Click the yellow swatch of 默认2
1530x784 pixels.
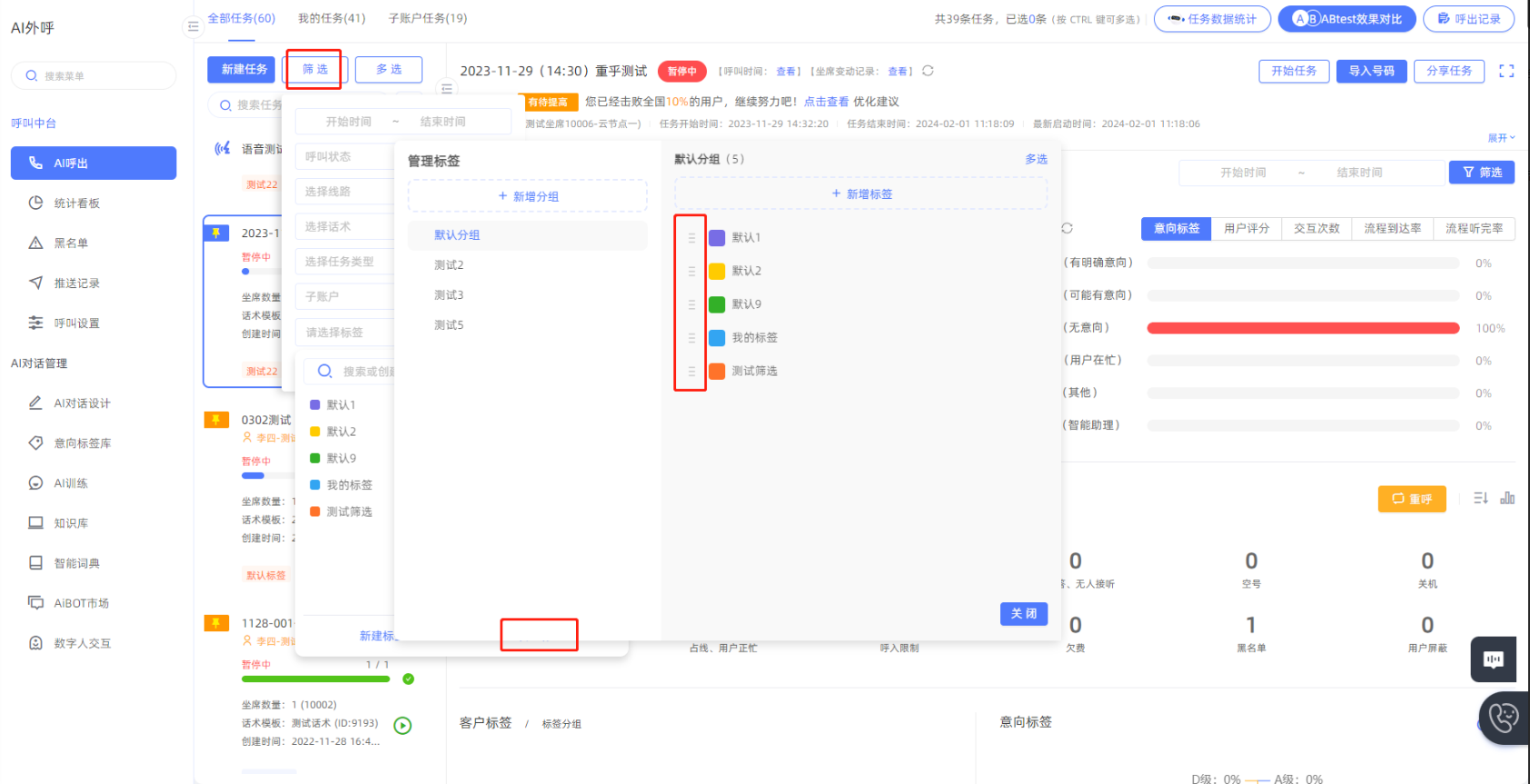pos(717,271)
